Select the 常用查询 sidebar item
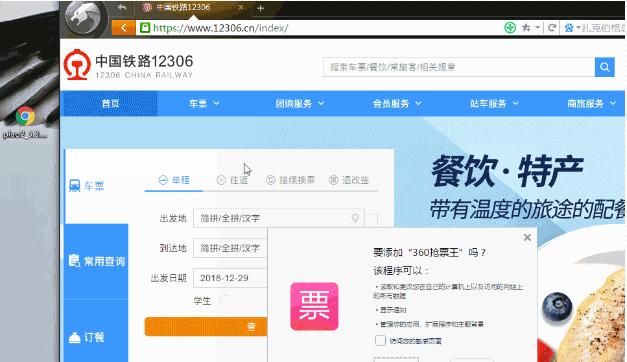The image size is (627, 362). pos(96,261)
